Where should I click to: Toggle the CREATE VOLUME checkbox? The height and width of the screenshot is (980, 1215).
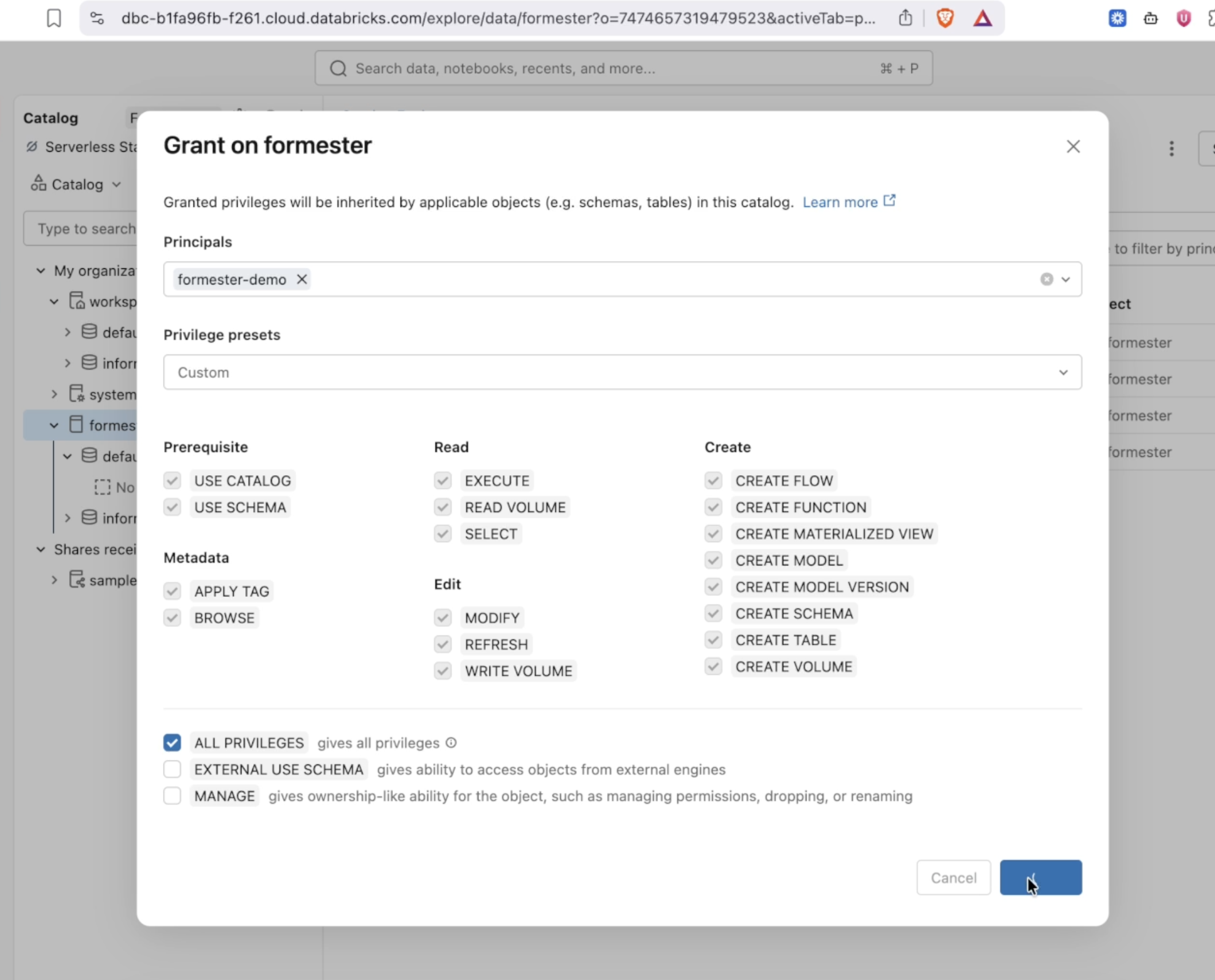click(x=713, y=666)
